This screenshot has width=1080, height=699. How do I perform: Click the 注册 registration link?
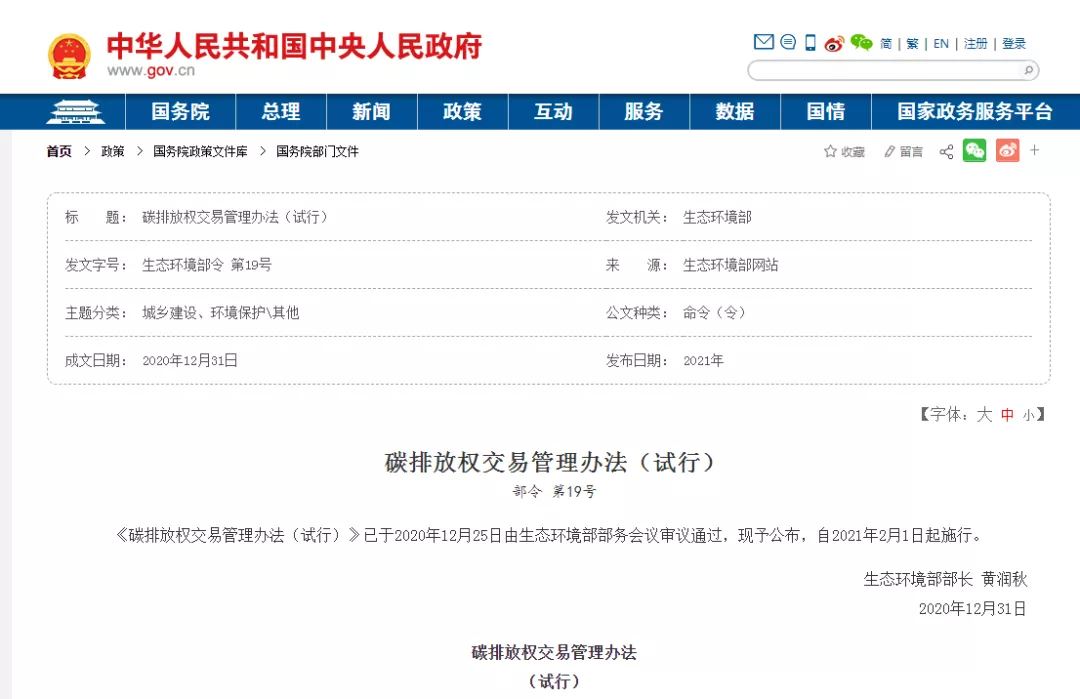click(974, 43)
